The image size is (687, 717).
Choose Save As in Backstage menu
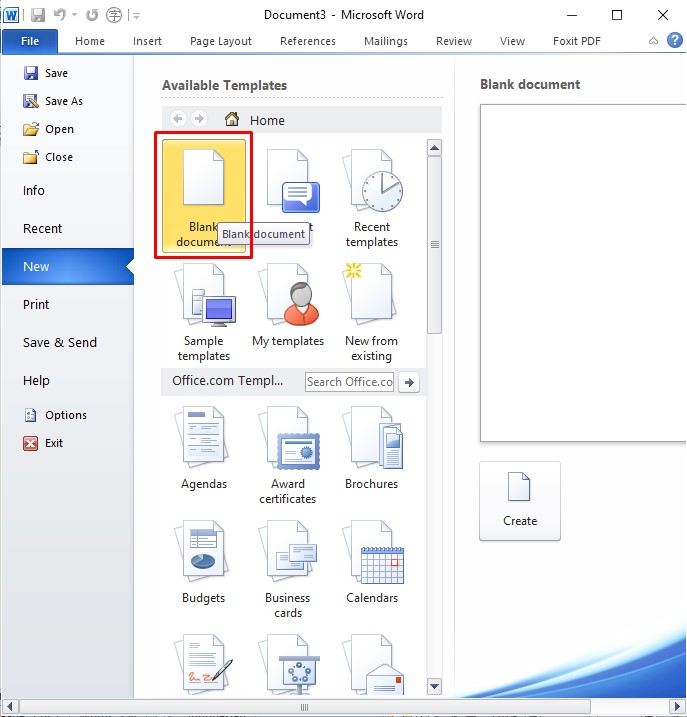(53, 101)
